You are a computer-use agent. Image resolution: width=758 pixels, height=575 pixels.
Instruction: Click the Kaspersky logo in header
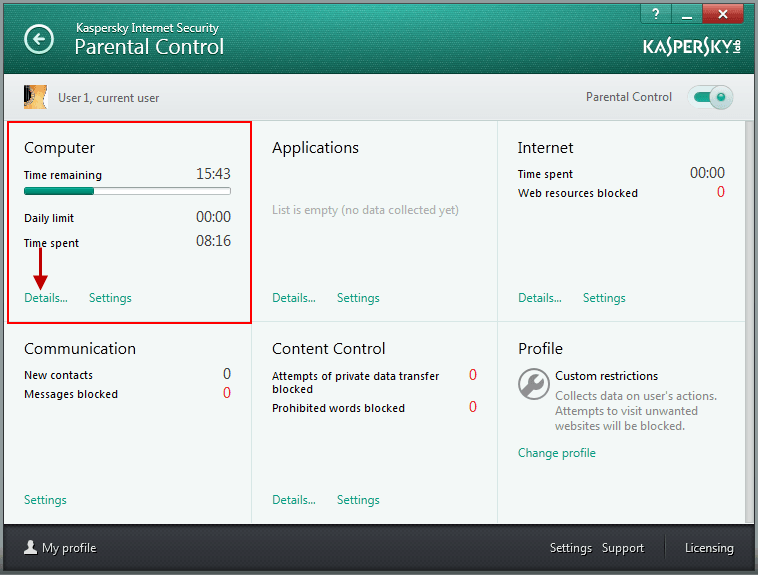[692, 47]
